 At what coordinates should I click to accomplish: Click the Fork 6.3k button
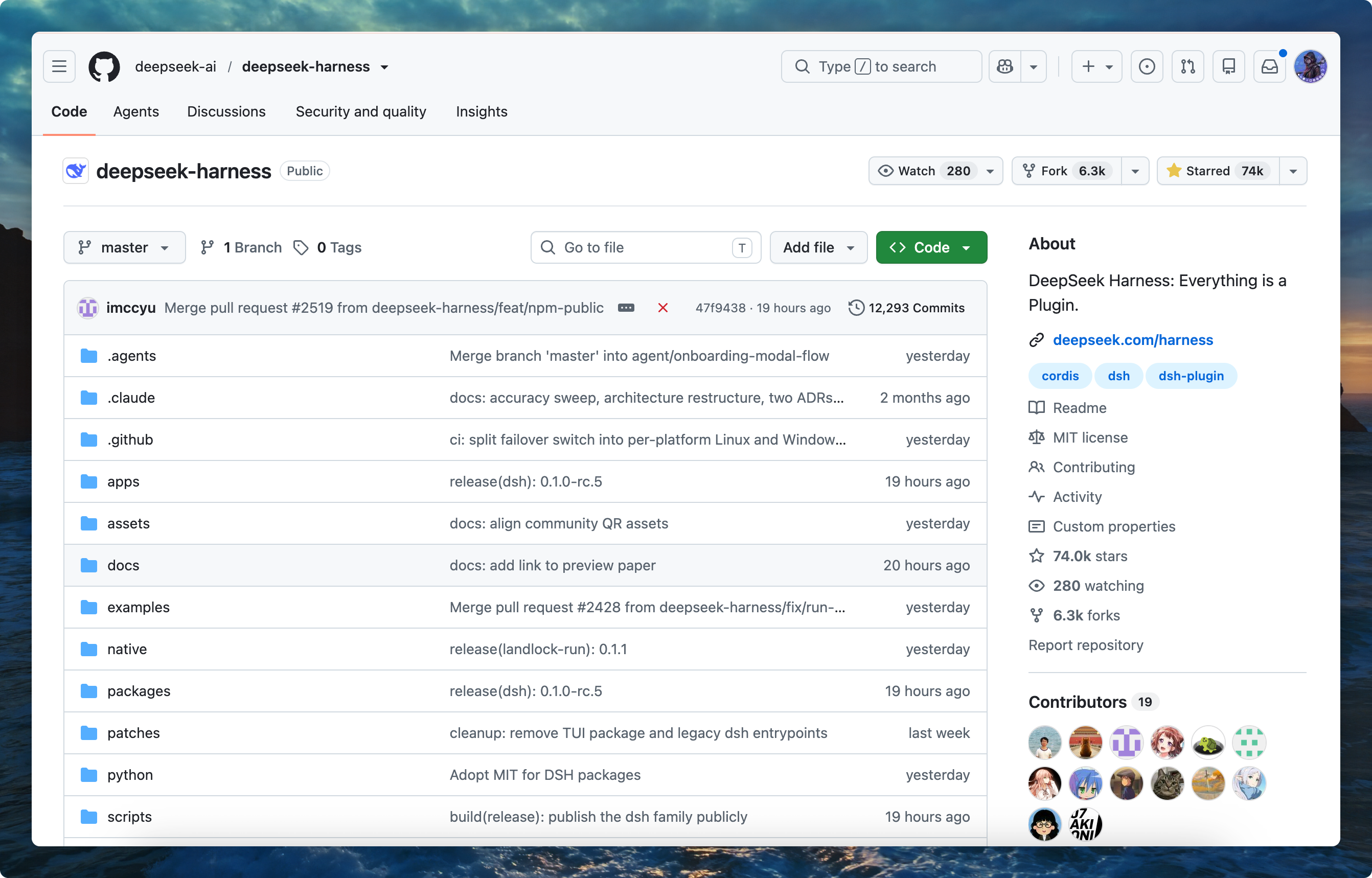1066,171
